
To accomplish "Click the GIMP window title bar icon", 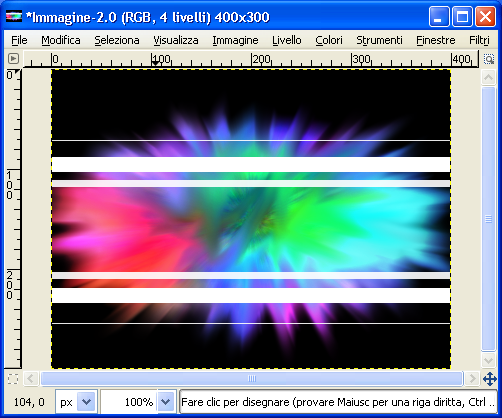I will [x=14, y=16].
